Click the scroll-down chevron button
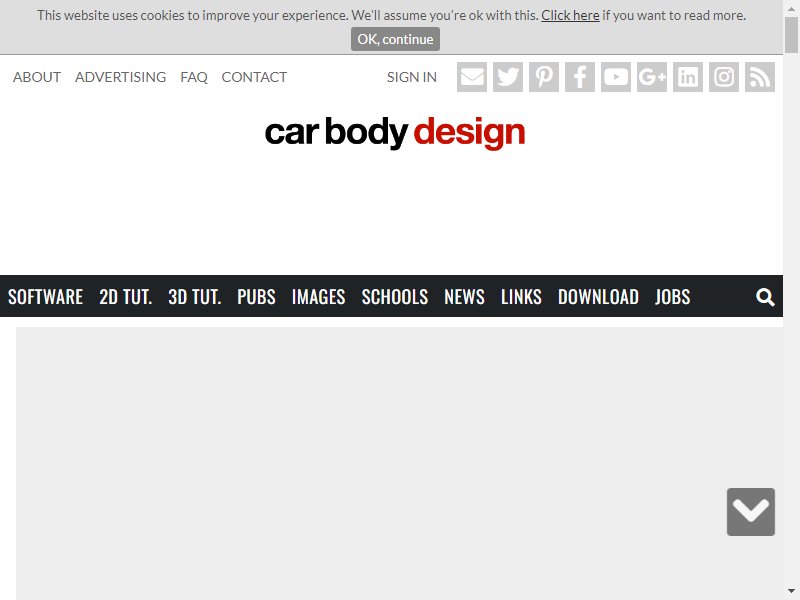 (751, 512)
